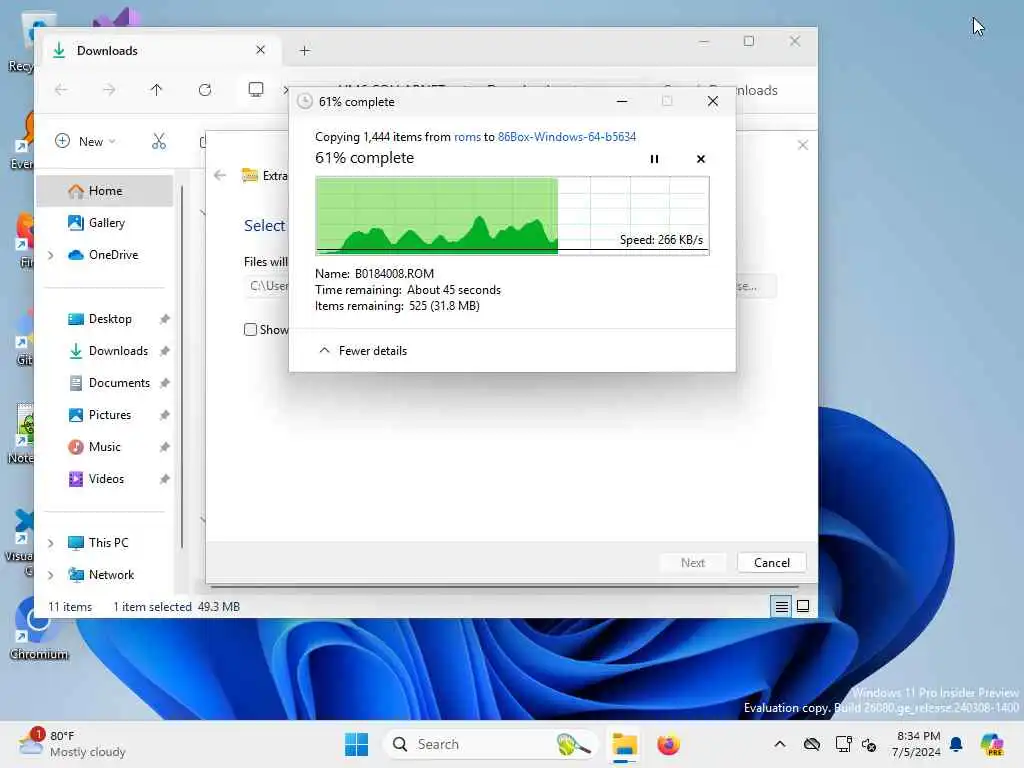Toggle the Show extracted files checkbox
1024x768 pixels.
250,330
